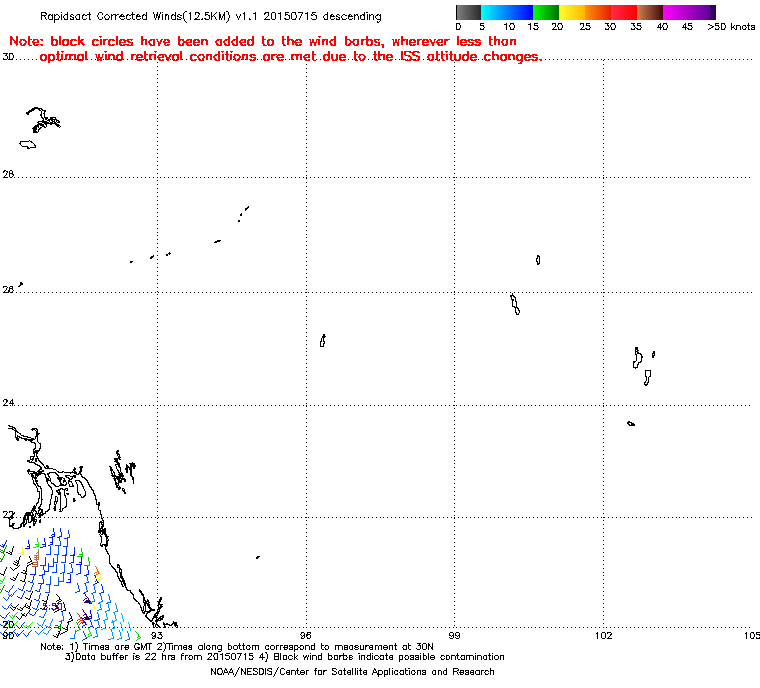Click the longitude label '99'
This screenshot has width=760, height=688.
click(x=454, y=635)
